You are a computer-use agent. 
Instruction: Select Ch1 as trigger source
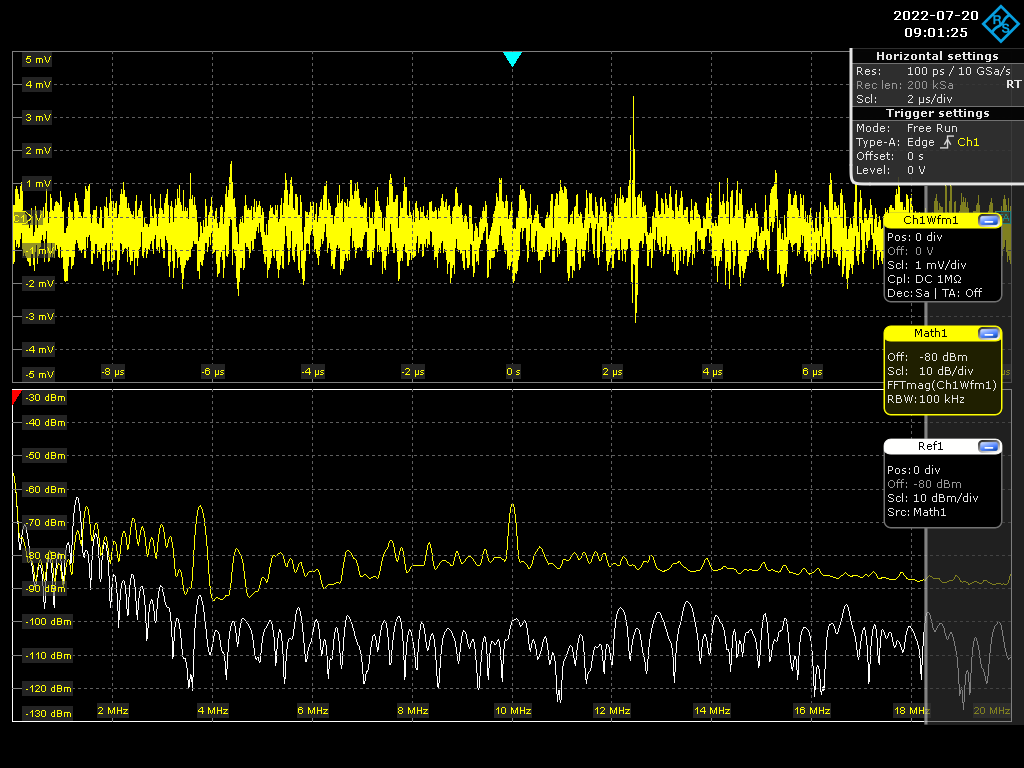[x=968, y=142]
